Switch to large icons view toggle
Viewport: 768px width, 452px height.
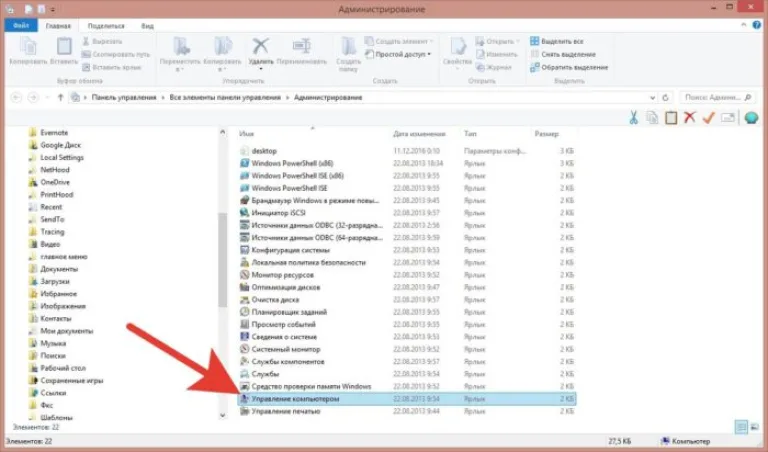click(x=755, y=427)
